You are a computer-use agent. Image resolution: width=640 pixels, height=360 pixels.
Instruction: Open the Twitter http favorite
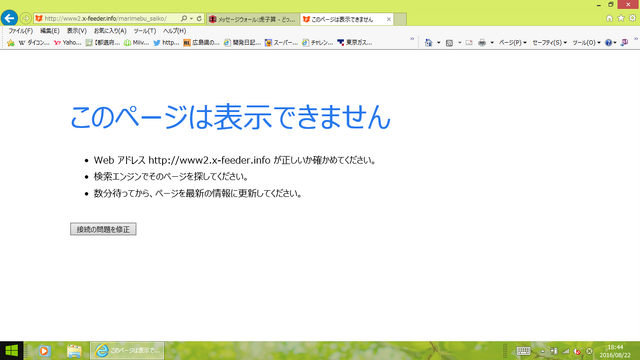(167, 42)
